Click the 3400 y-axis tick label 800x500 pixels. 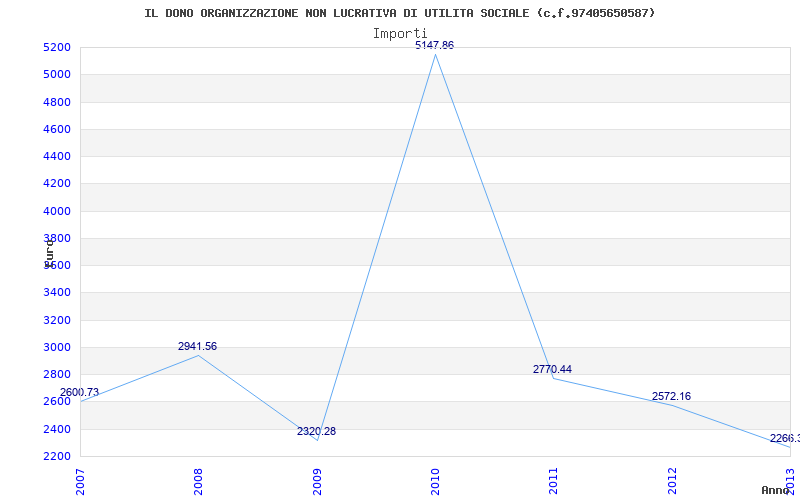[55, 293]
